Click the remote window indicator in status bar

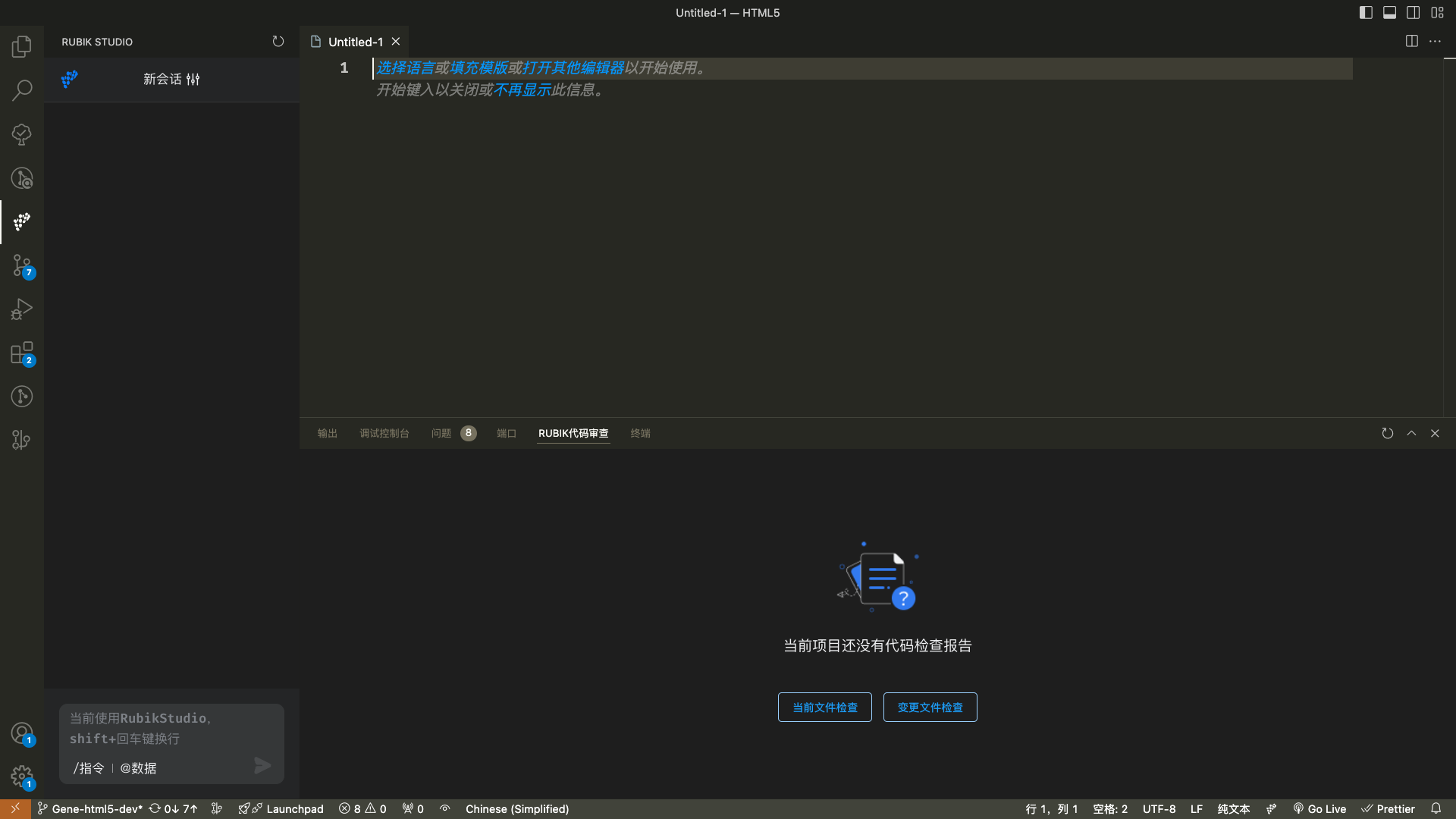pyautogui.click(x=15, y=809)
